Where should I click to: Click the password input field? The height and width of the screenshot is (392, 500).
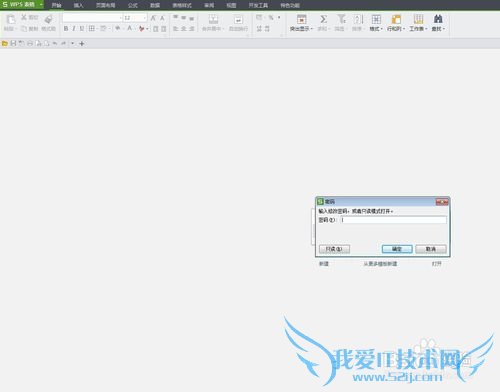pos(394,220)
